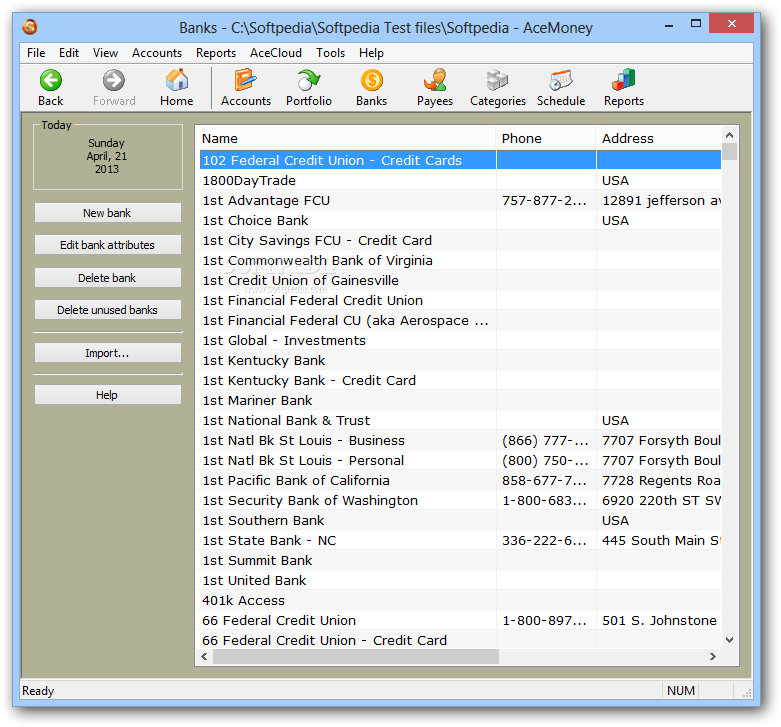This screenshot has height=727, width=781.
Task: Open the Help menu
Action: click(x=371, y=53)
